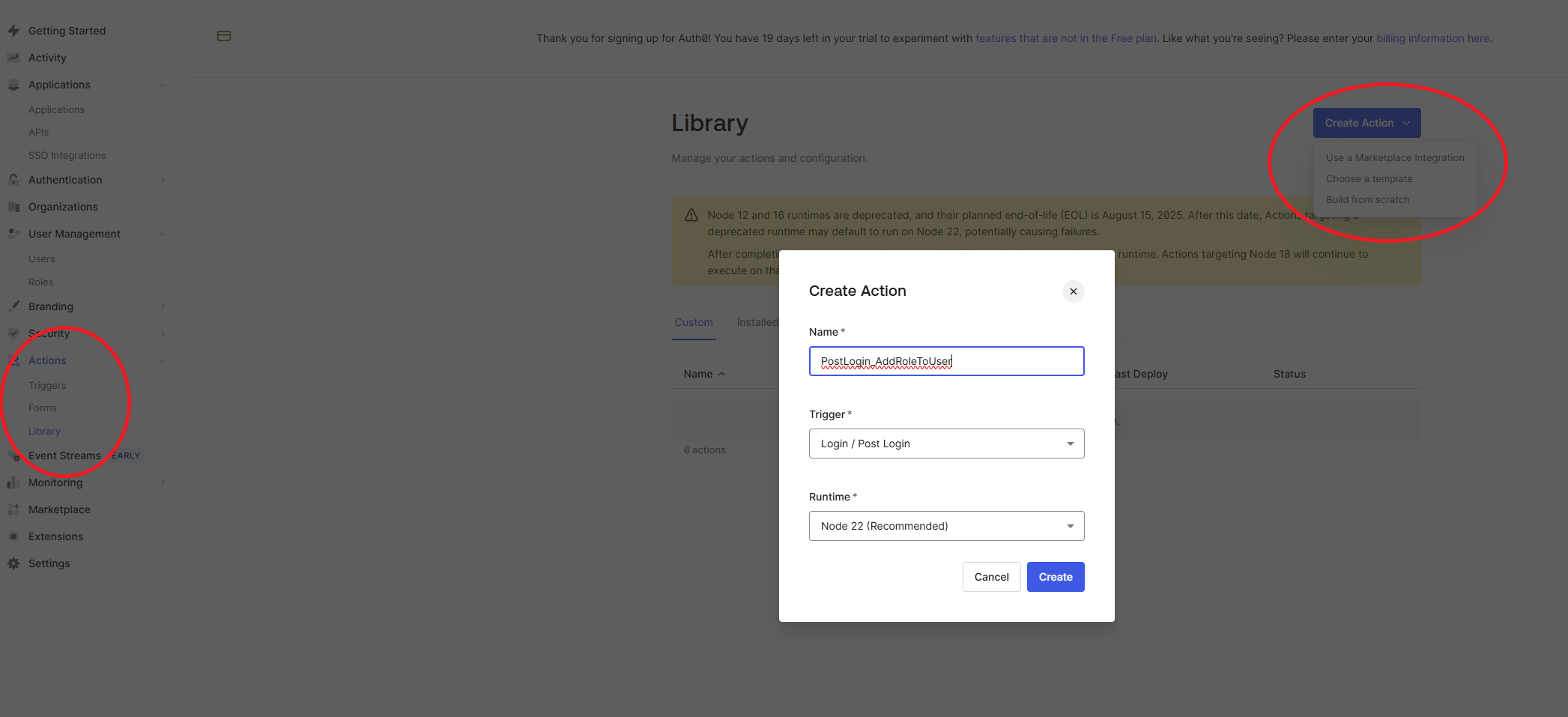Click the Status column header

(1289, 374)
